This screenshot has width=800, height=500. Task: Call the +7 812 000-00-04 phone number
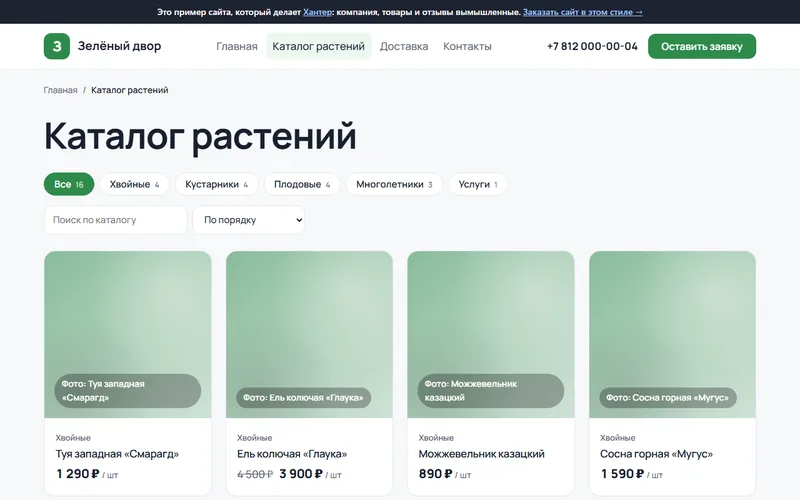tap(592, 46)
